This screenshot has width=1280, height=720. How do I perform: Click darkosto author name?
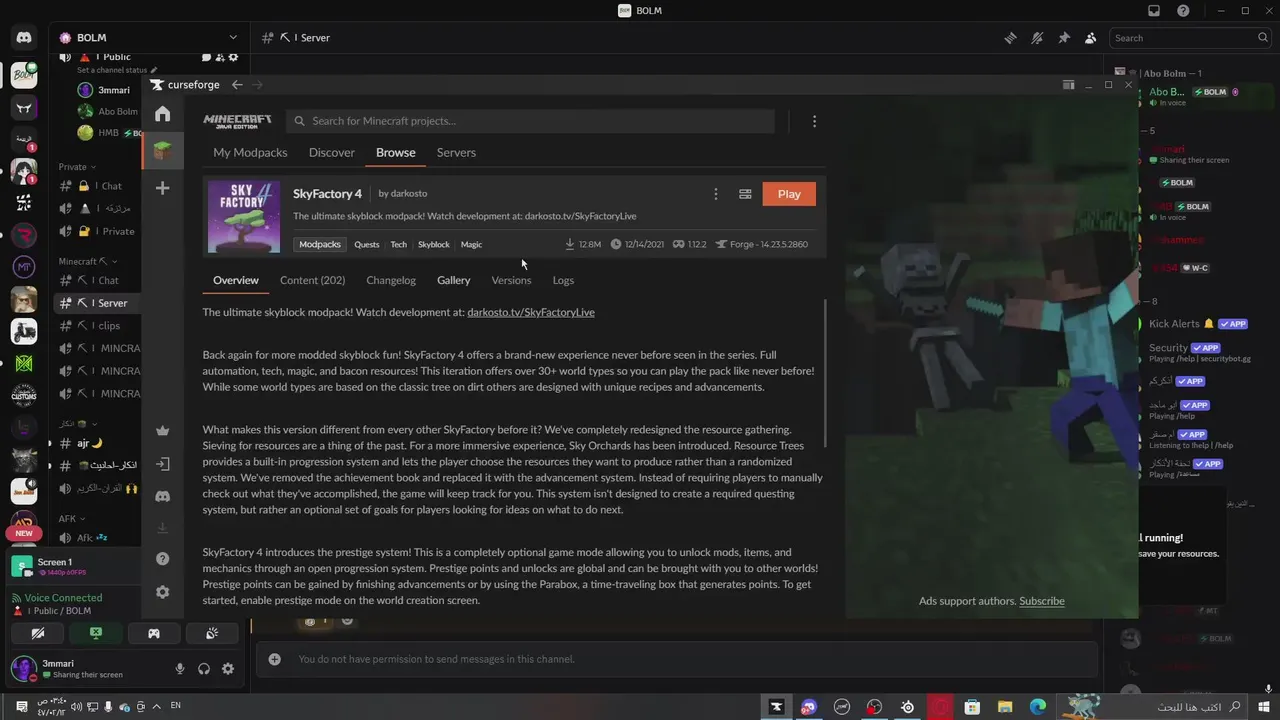point(408,194)
